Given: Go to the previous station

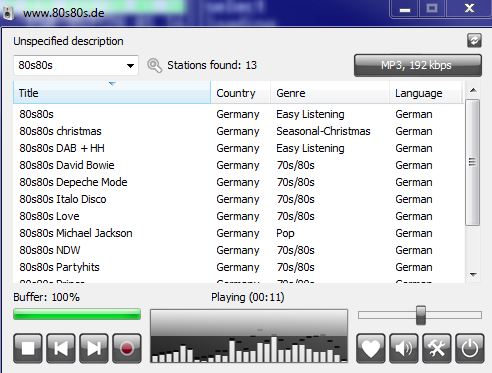Looking at the screenshot, I should click(x=61, y=348).
